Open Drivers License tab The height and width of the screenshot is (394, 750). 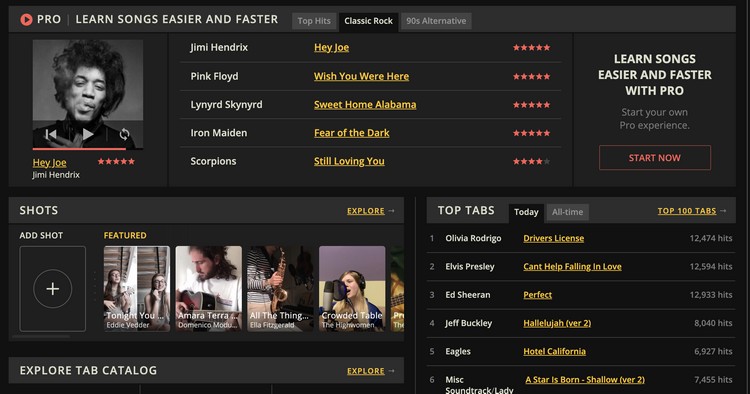point(553,238)
